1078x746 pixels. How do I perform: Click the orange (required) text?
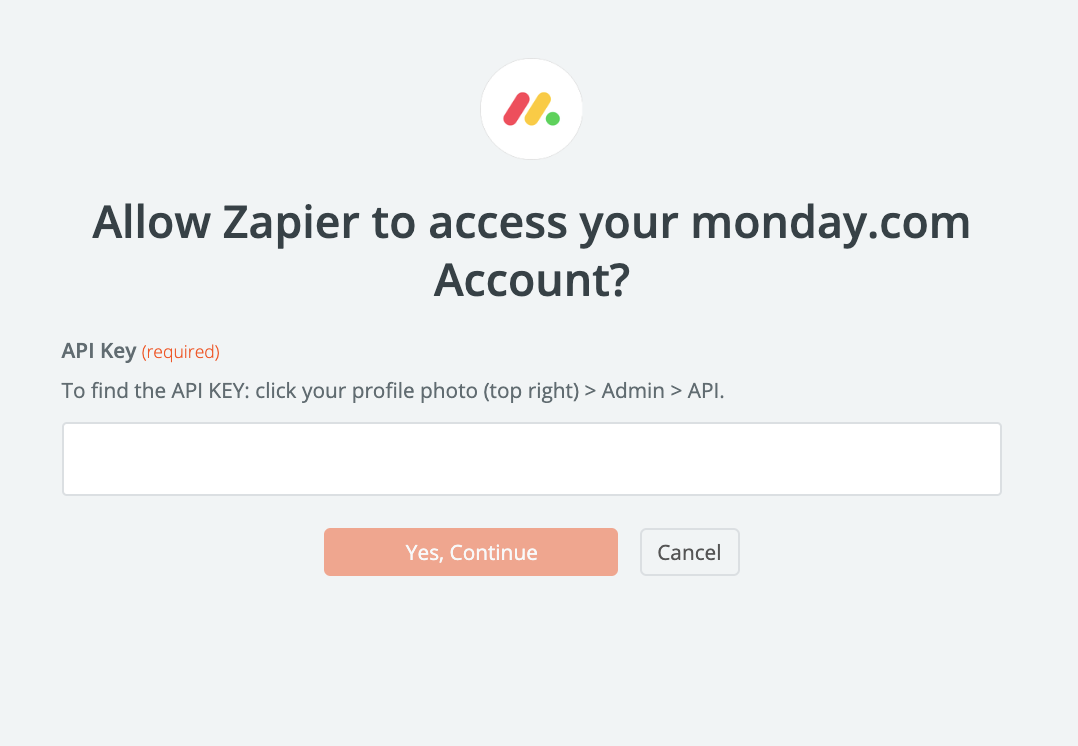coord(180,352)
